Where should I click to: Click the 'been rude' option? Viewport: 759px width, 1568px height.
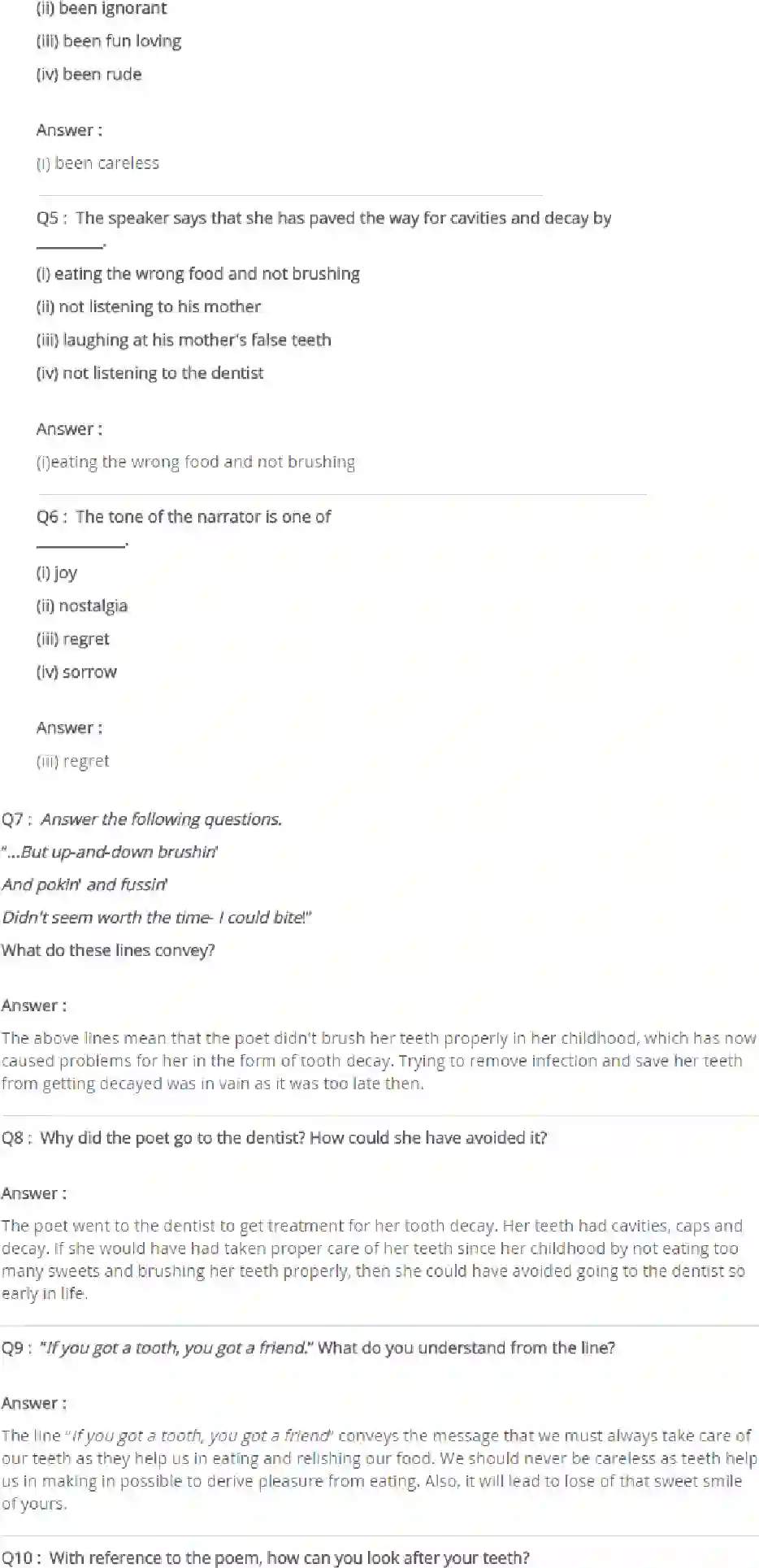[89, 75]
